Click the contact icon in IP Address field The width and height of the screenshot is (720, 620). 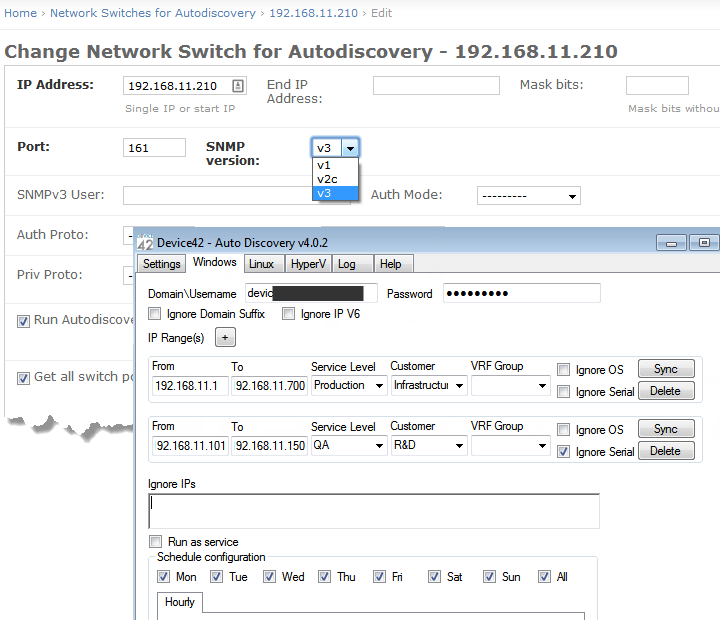point(238,86)
